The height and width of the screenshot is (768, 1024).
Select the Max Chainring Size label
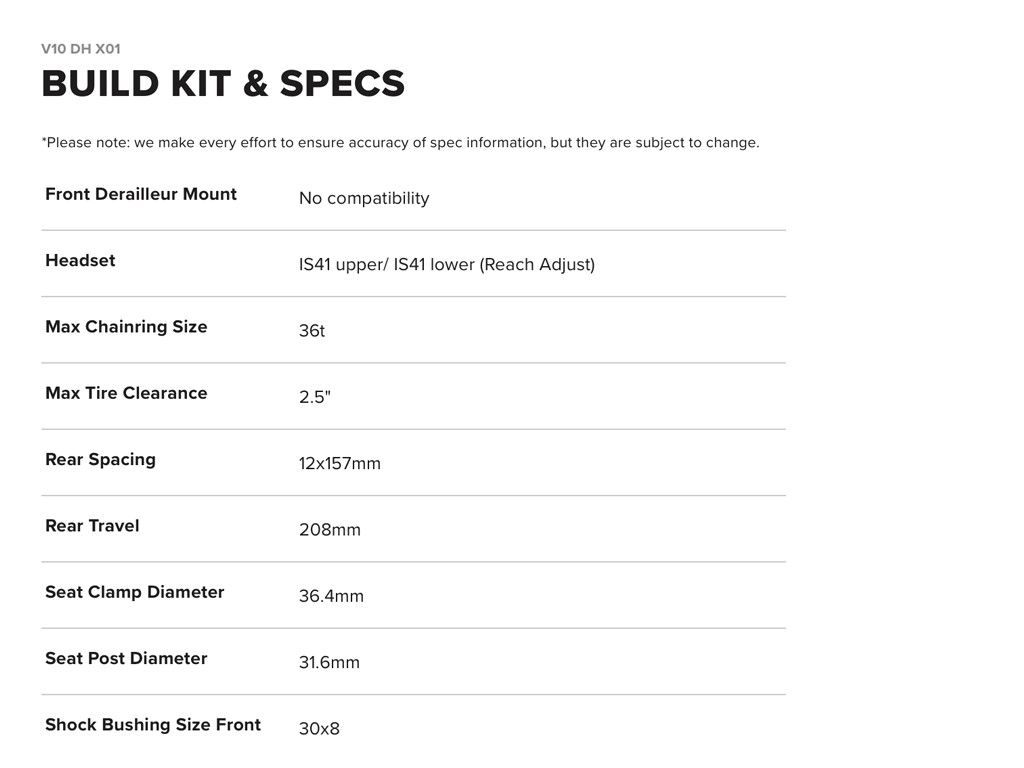(x=126, y=327)
